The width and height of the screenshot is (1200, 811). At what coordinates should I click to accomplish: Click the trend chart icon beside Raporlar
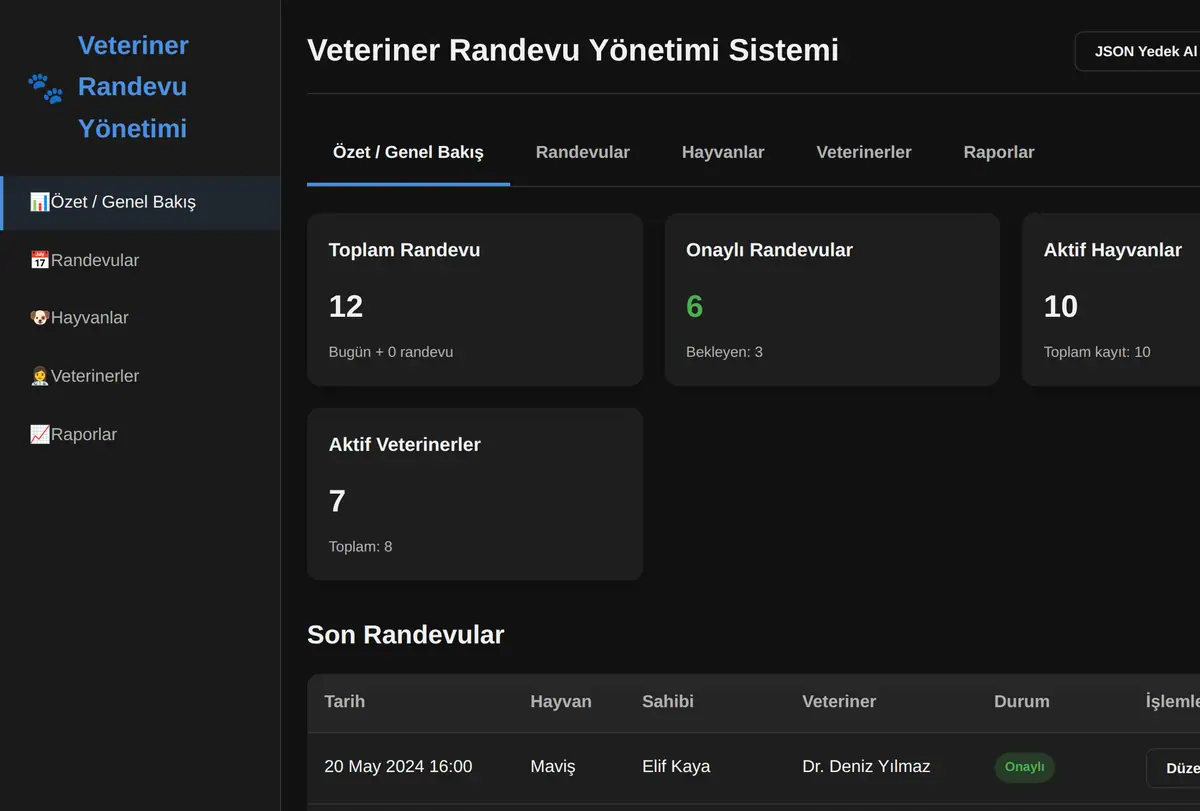pyautogui.click(x=40, y=434)
